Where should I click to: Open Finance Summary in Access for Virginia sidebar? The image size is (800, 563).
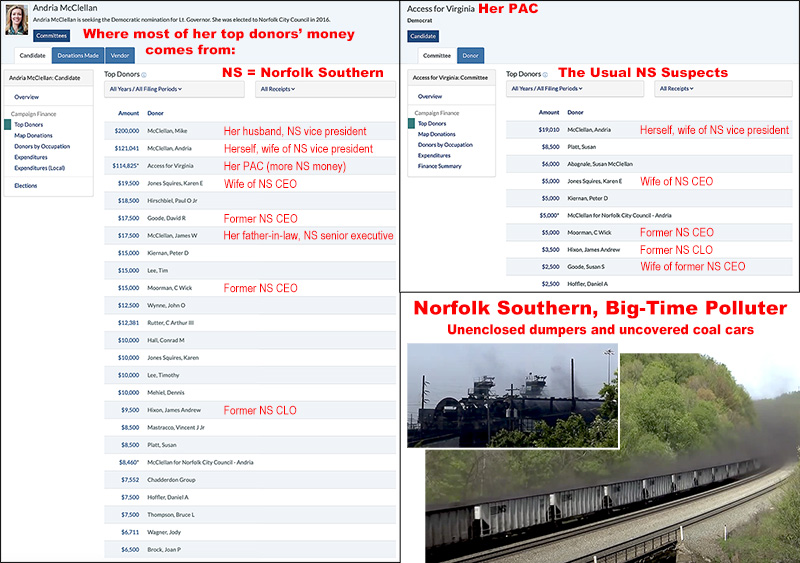point(440,166)
